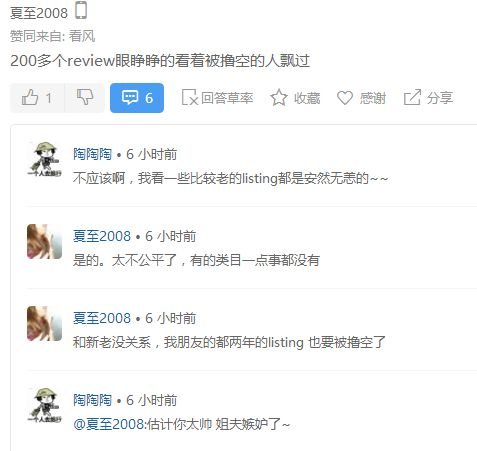477x451 pixels.
Task: Open 夏至2008 username in second comment
Action: 102,236
